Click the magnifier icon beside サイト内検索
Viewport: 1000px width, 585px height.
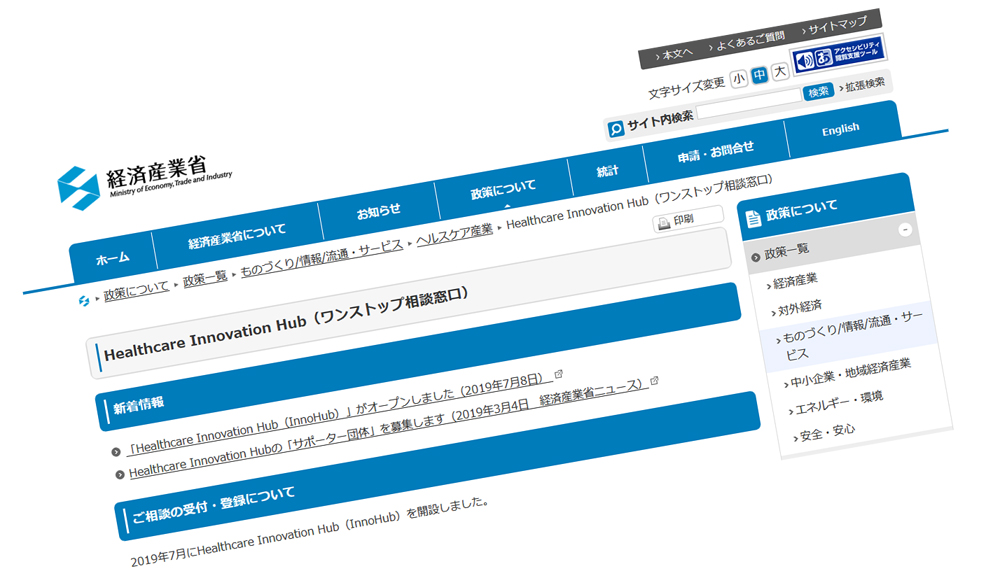616,127
